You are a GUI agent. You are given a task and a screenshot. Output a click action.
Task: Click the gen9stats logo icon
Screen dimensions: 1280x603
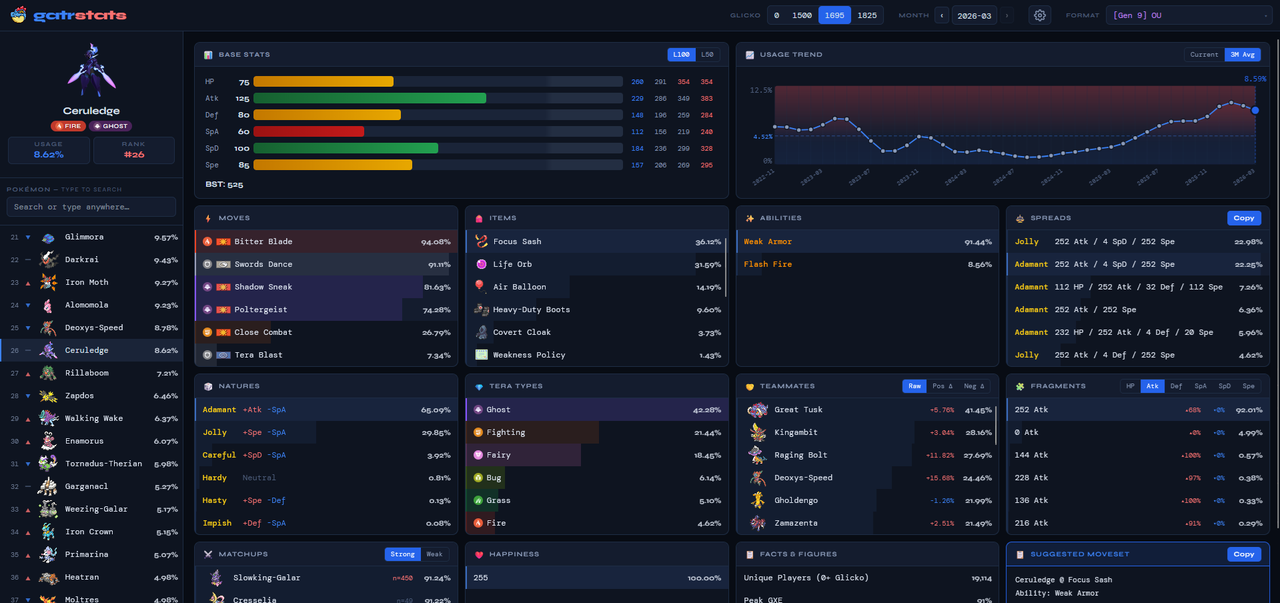coord(17,15)
